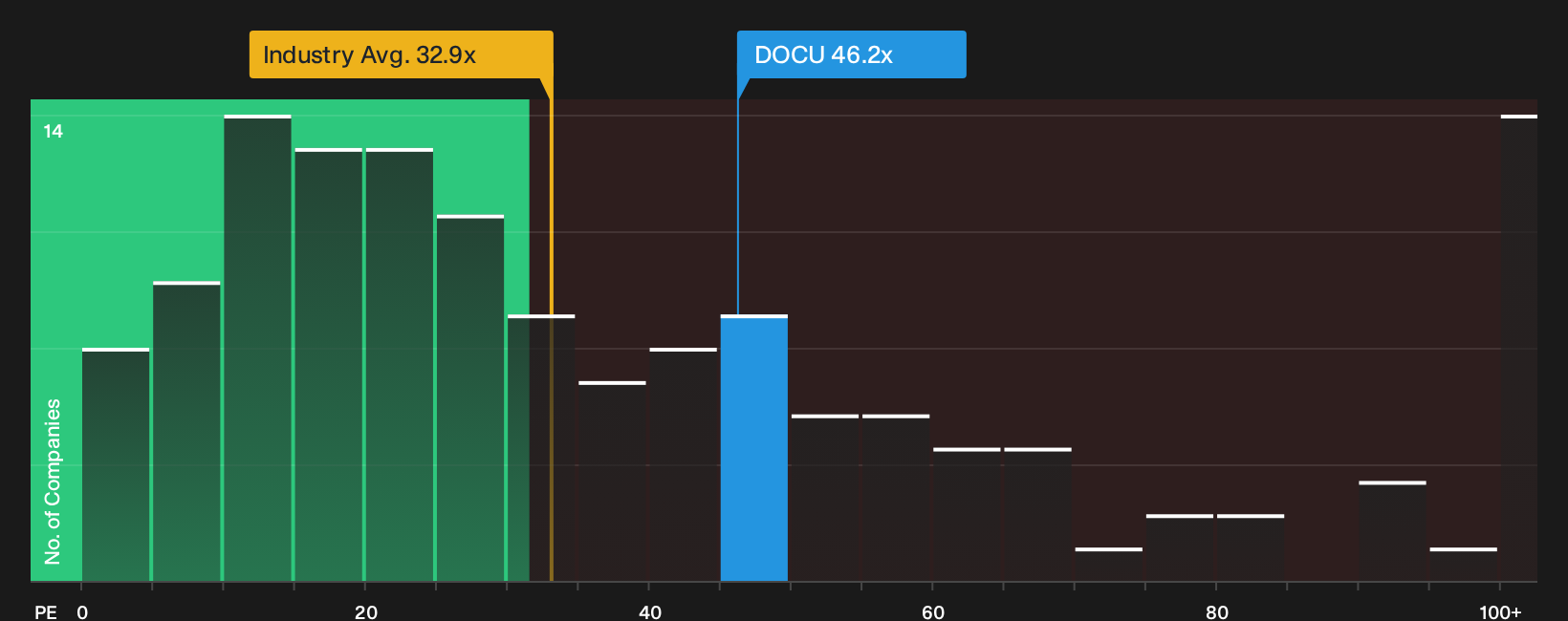1568x621 pixels.
Task: Click the No. of Companies axis label
Action: [53, 482]
